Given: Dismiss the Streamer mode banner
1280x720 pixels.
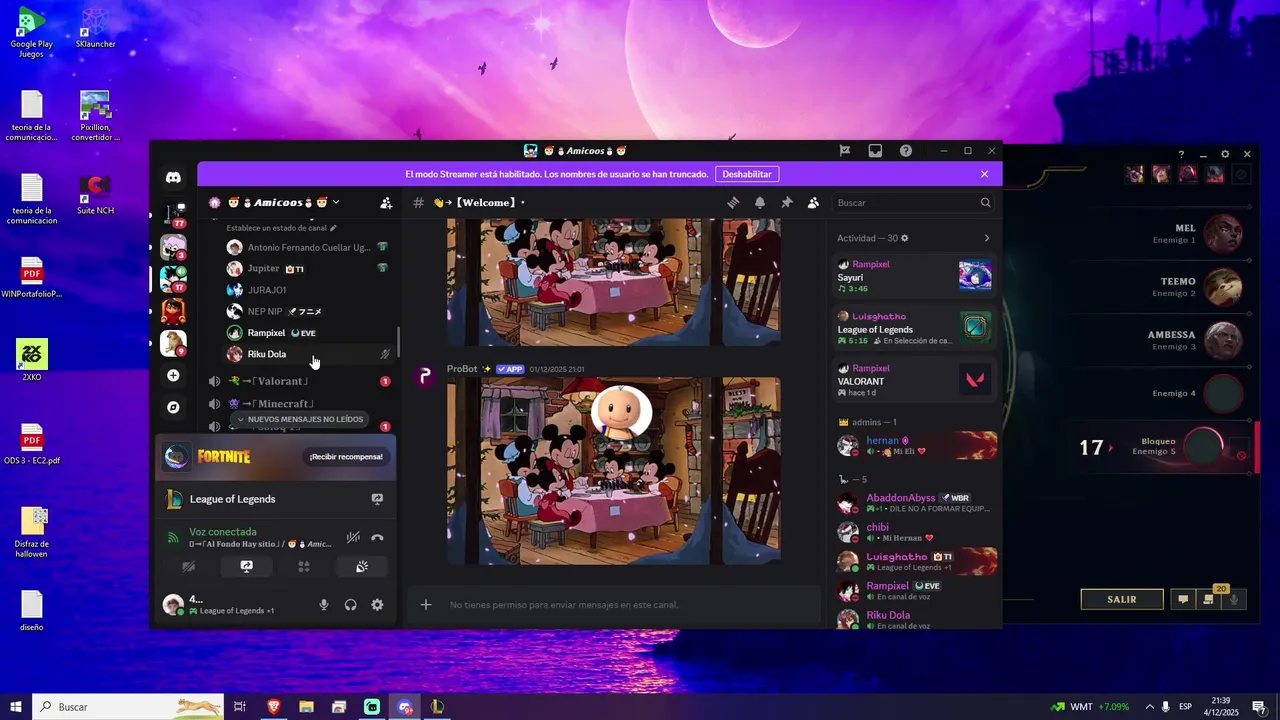Looking at the screenshot, I should point(984,174).
